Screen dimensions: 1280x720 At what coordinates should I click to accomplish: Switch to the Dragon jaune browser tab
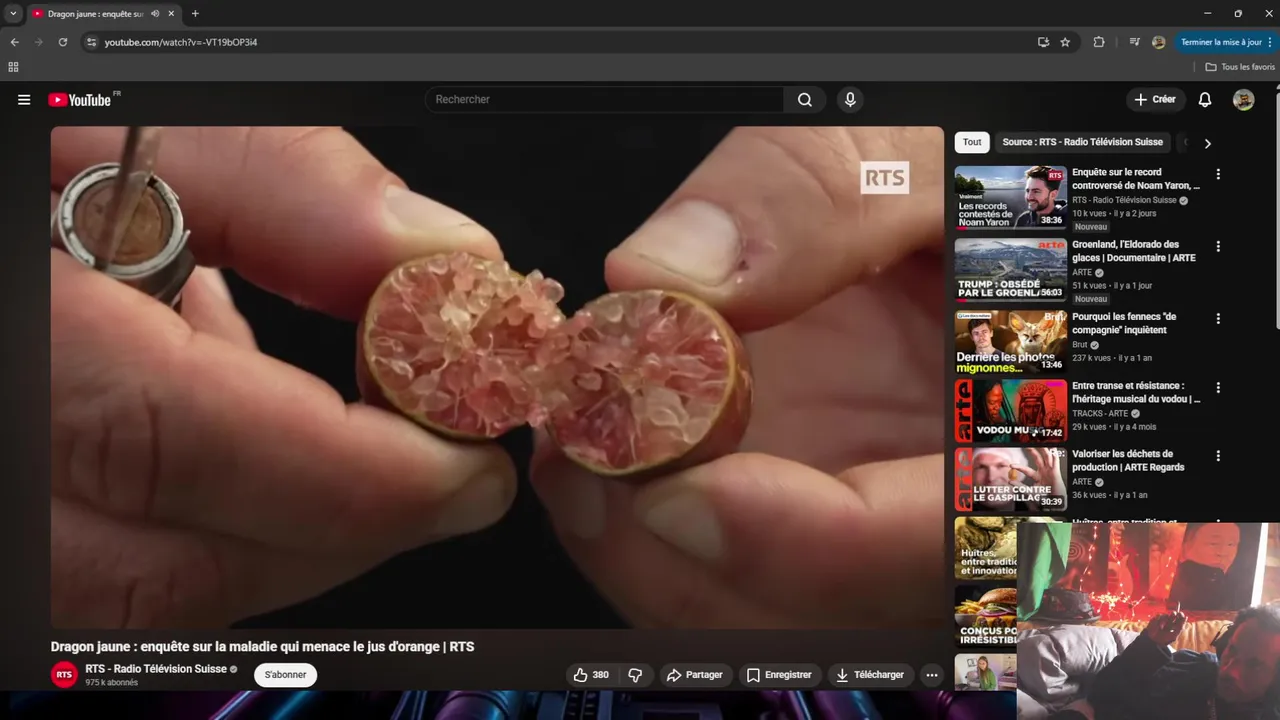click(95, 14)
